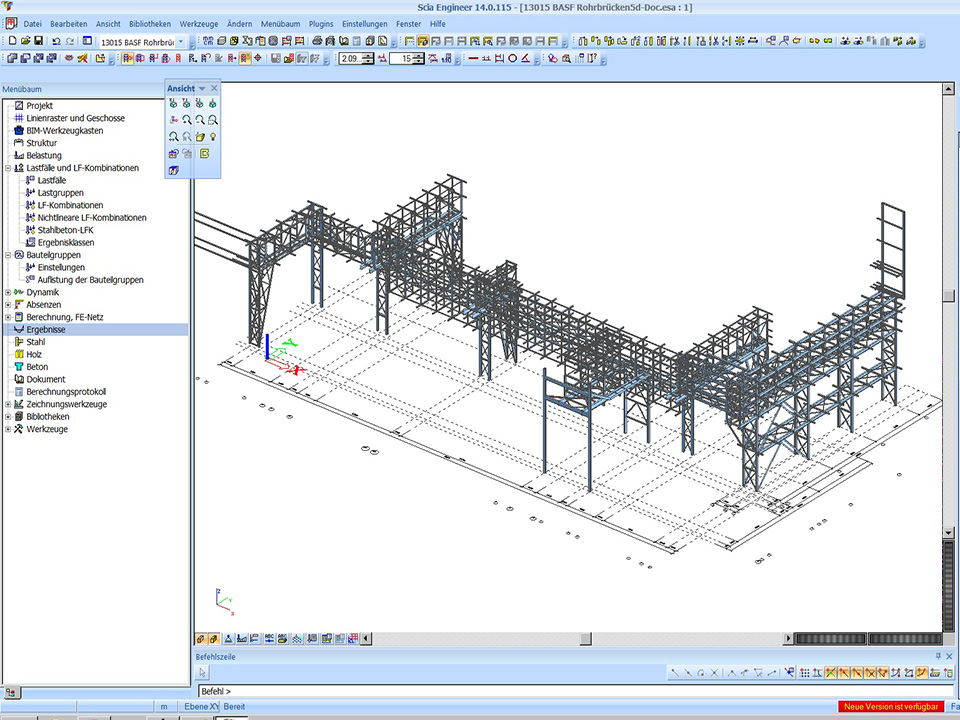Close the Ansicht floating toolbar
This screenshot has width=960, height=720.
[x=214, y=89]
